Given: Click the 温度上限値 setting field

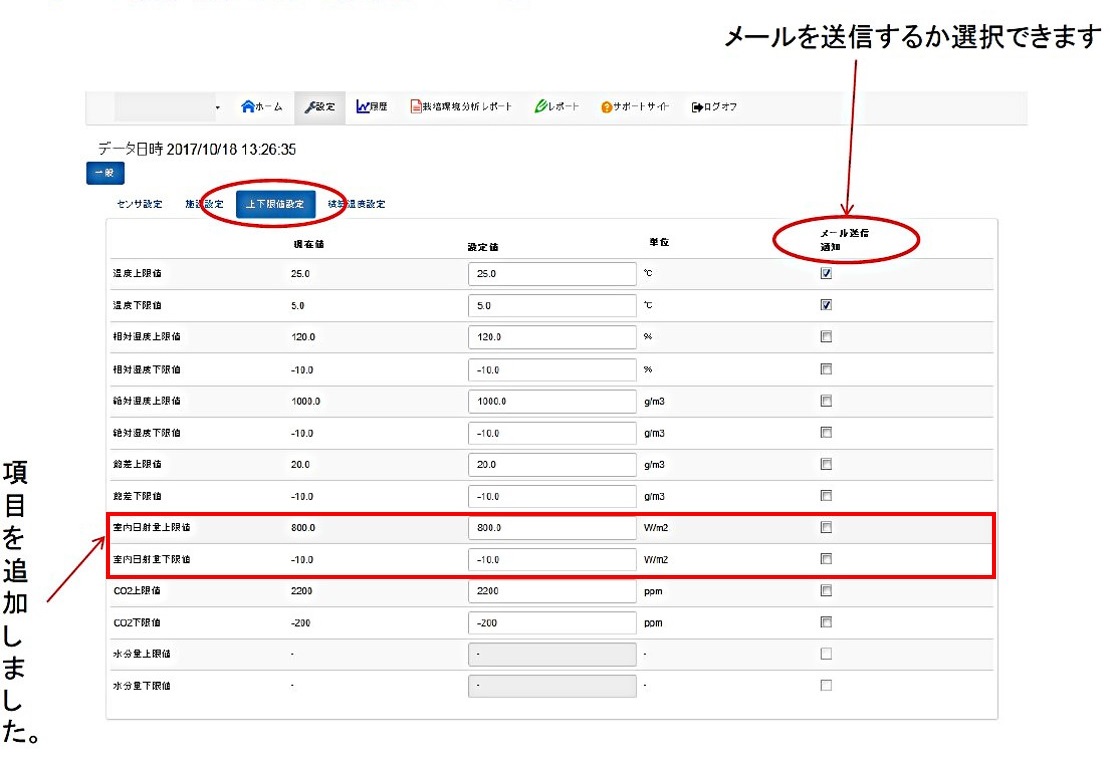Looking at the screenshot, I should click(x=552, y=274).
